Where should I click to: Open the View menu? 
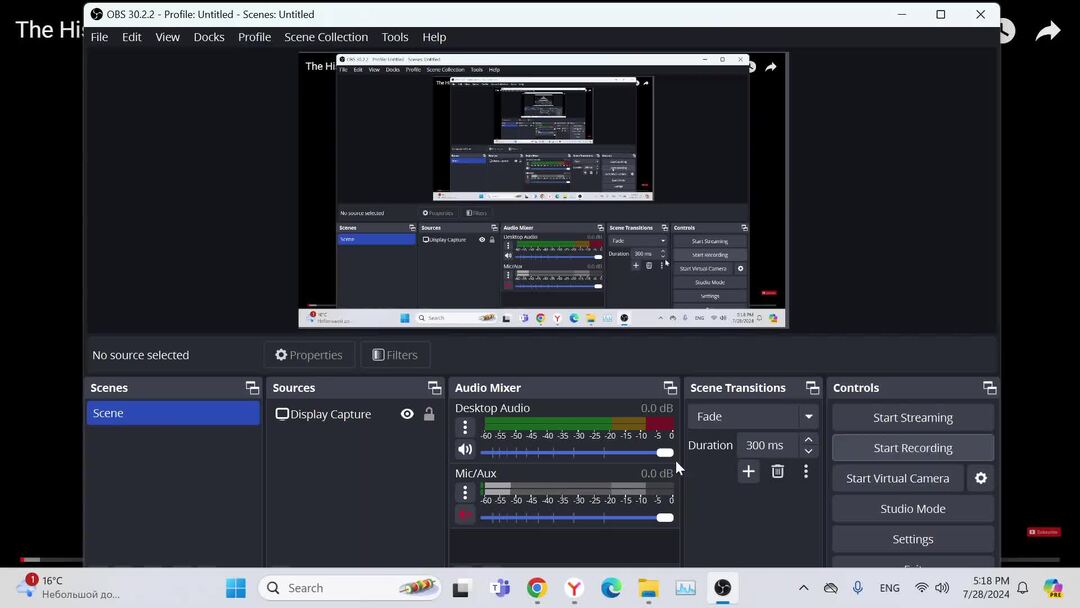pos(167,37)
